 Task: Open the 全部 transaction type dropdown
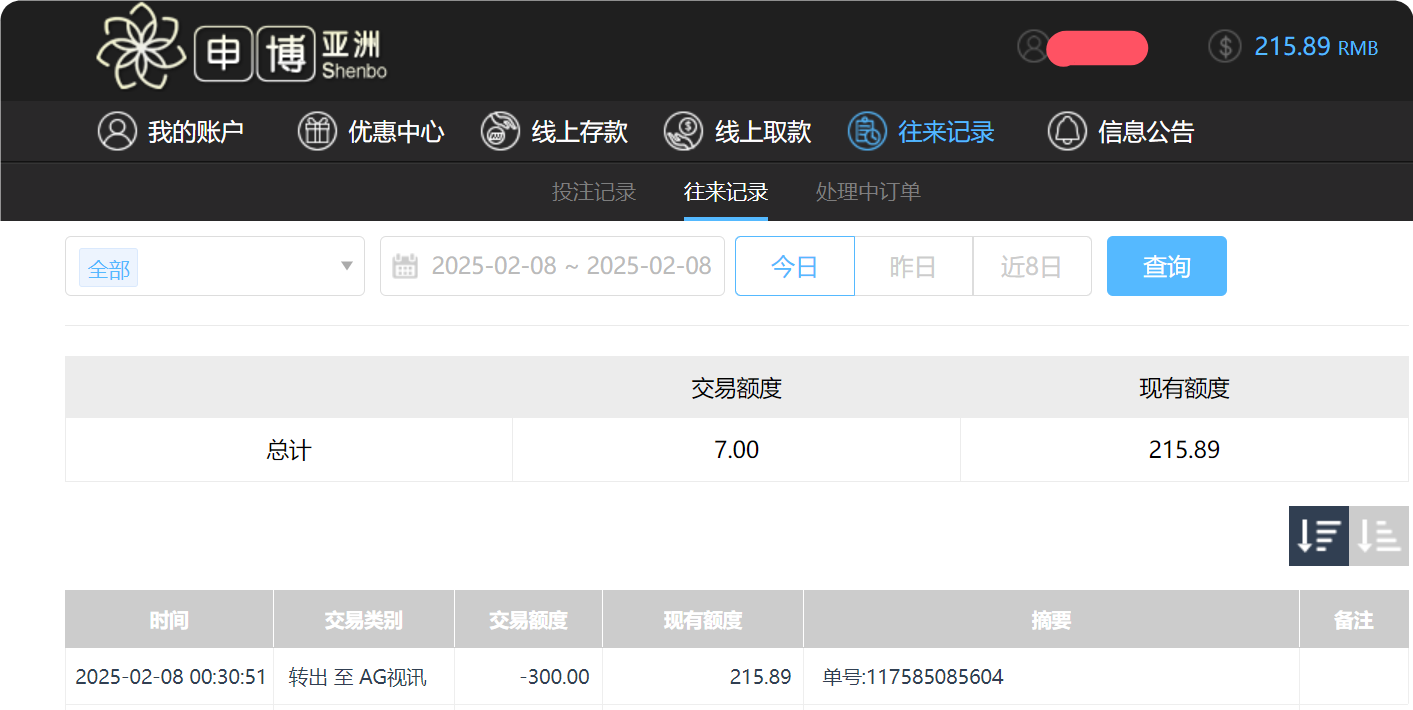point(214,265)
